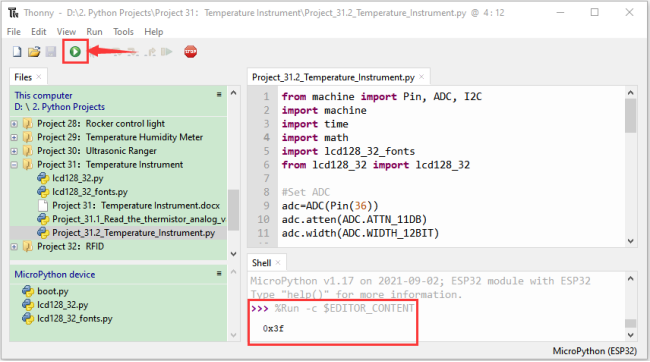Click Python icon of Project_31.1 thermistor file
The image size is (650, 362).
pos(43,219)
